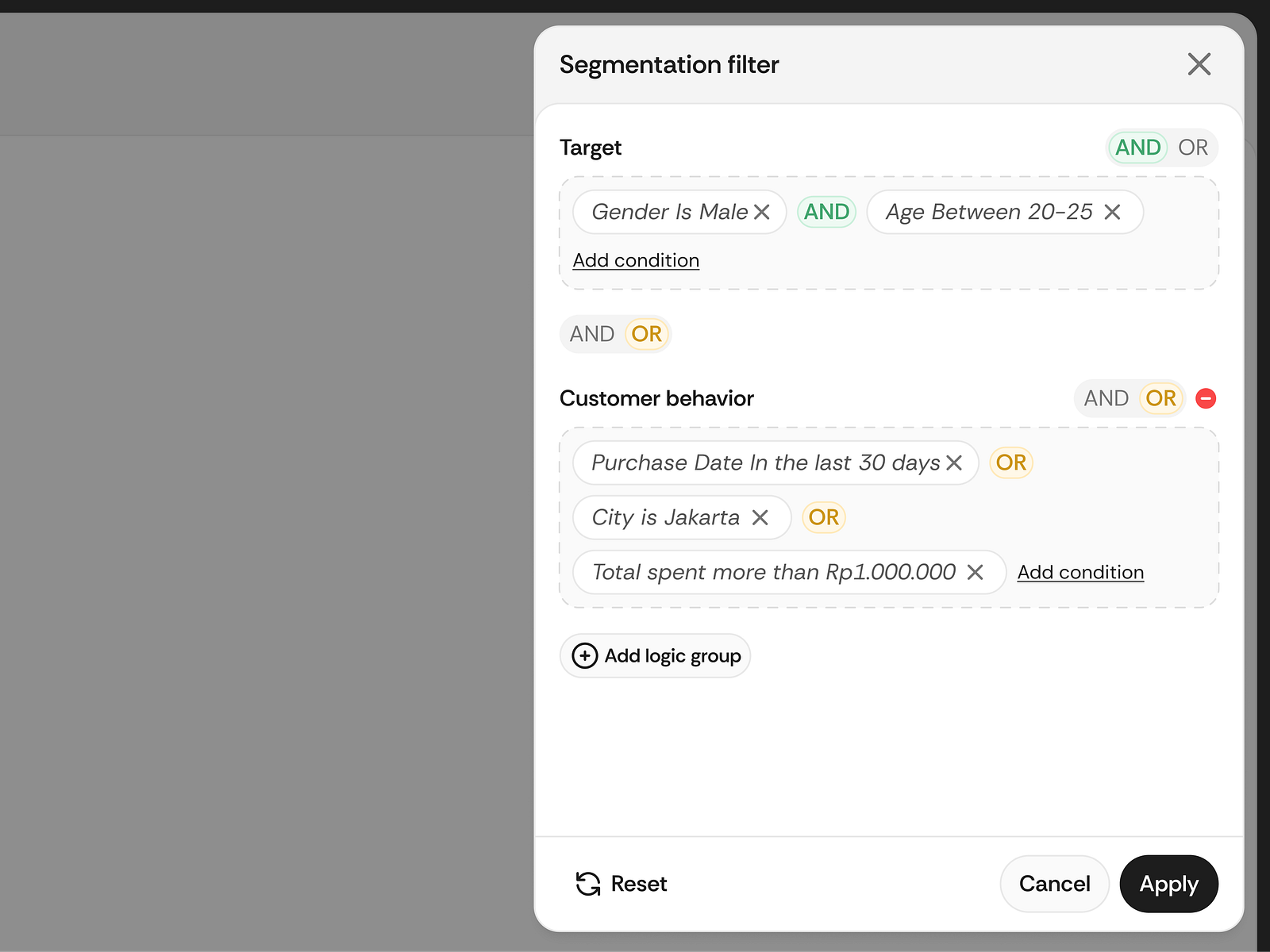Set Customer behavior logic to OR
This screenshot has width=1270, height=952.
coord(1161,398)
